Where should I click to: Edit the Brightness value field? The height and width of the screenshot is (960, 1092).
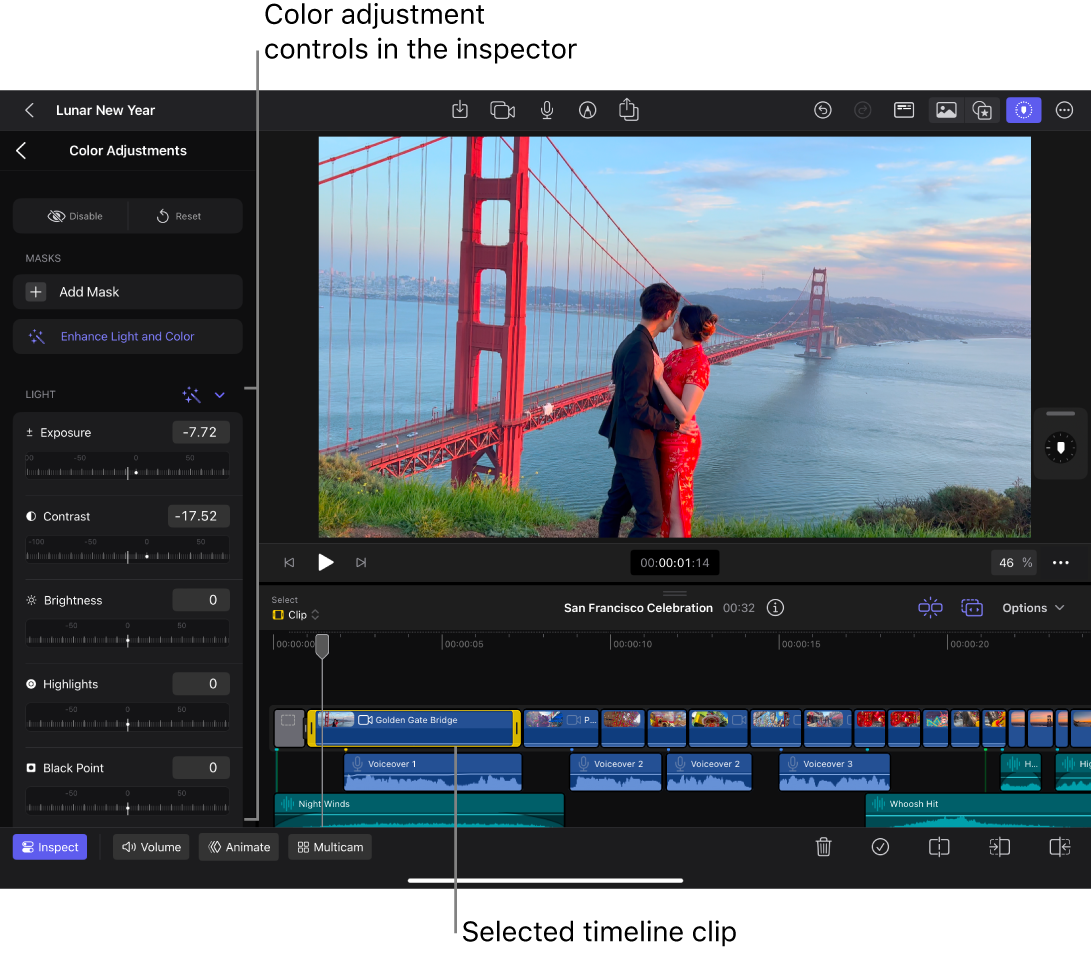(201, 600)
